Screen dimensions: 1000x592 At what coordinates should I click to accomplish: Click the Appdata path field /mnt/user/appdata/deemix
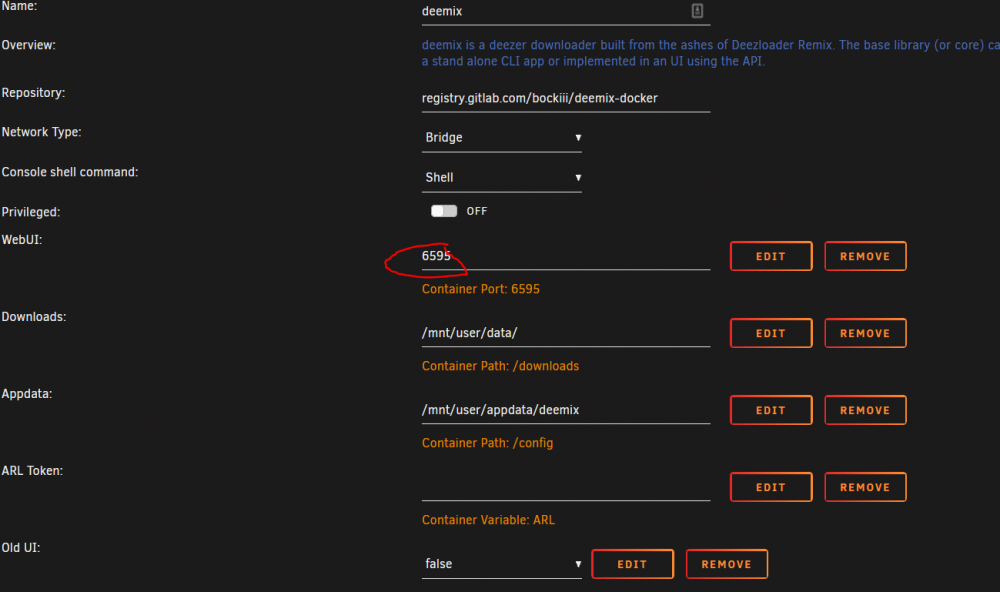tap(566, 410)
